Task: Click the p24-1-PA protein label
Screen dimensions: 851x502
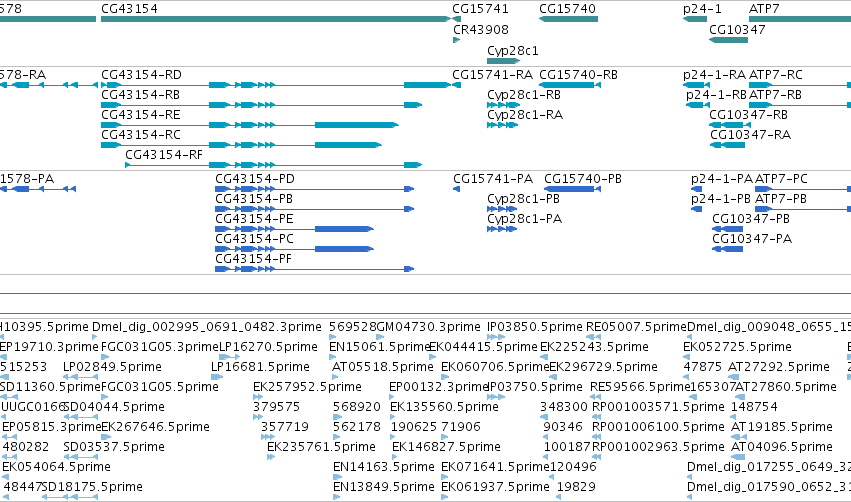Action: pyautogui.click(x=722, y=179)
